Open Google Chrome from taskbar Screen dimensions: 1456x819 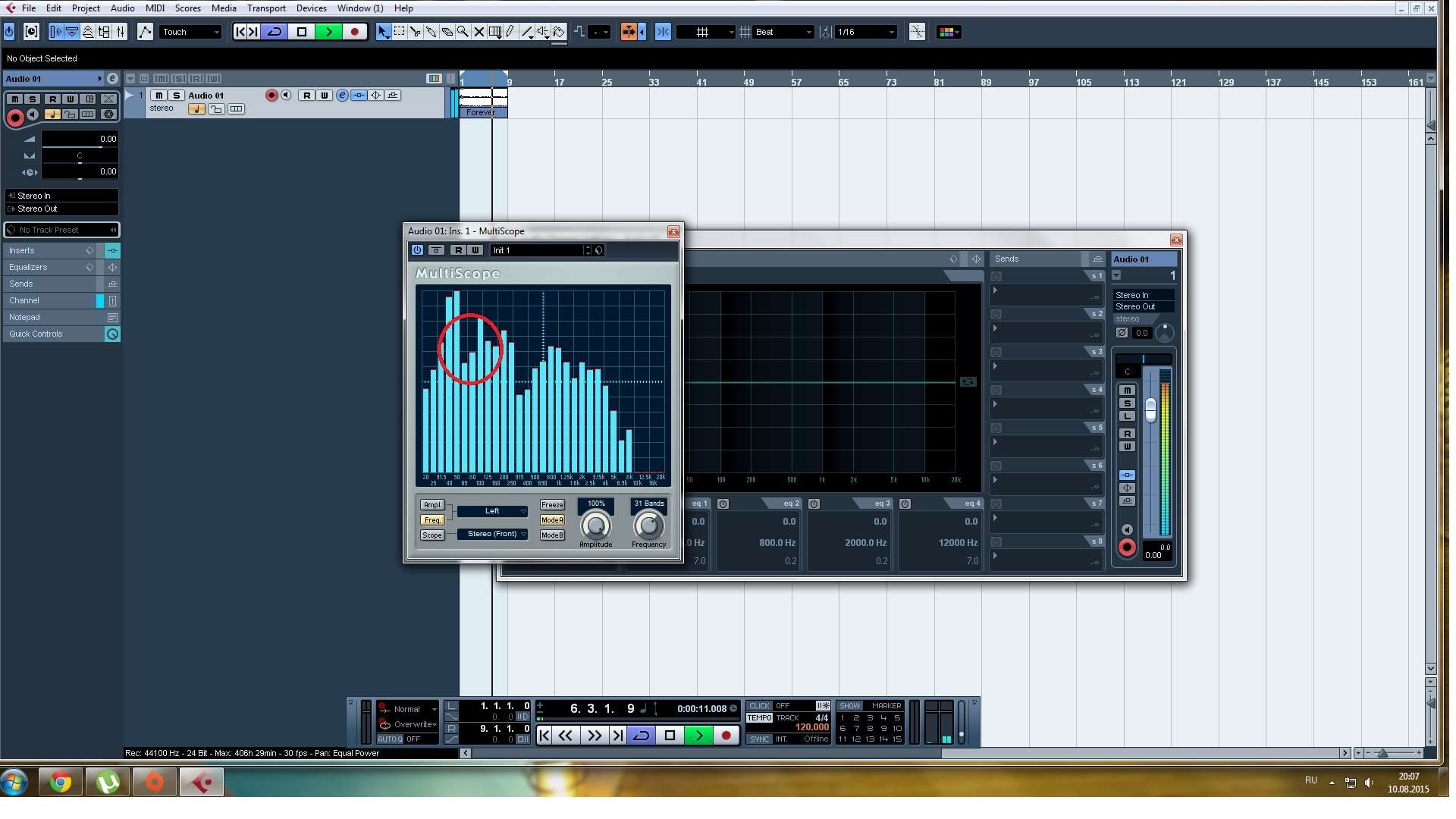coord(61,782)
